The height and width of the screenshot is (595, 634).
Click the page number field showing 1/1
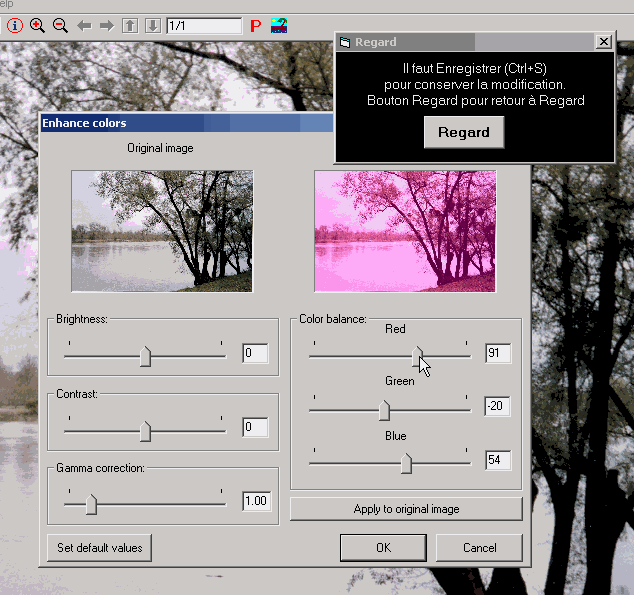(203, 26)
